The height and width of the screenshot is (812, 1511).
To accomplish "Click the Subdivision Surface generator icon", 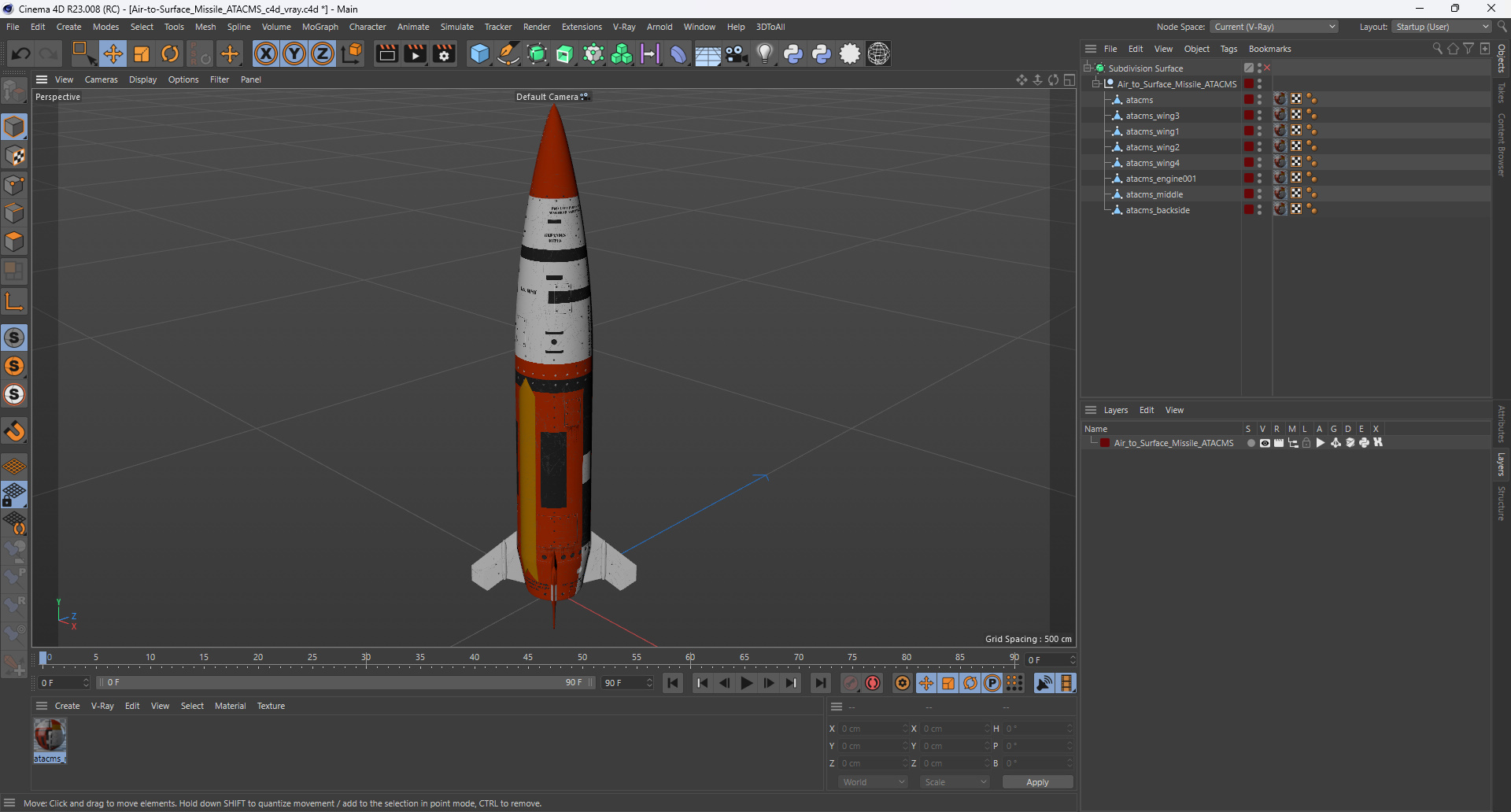I will [x=537, y=54].
